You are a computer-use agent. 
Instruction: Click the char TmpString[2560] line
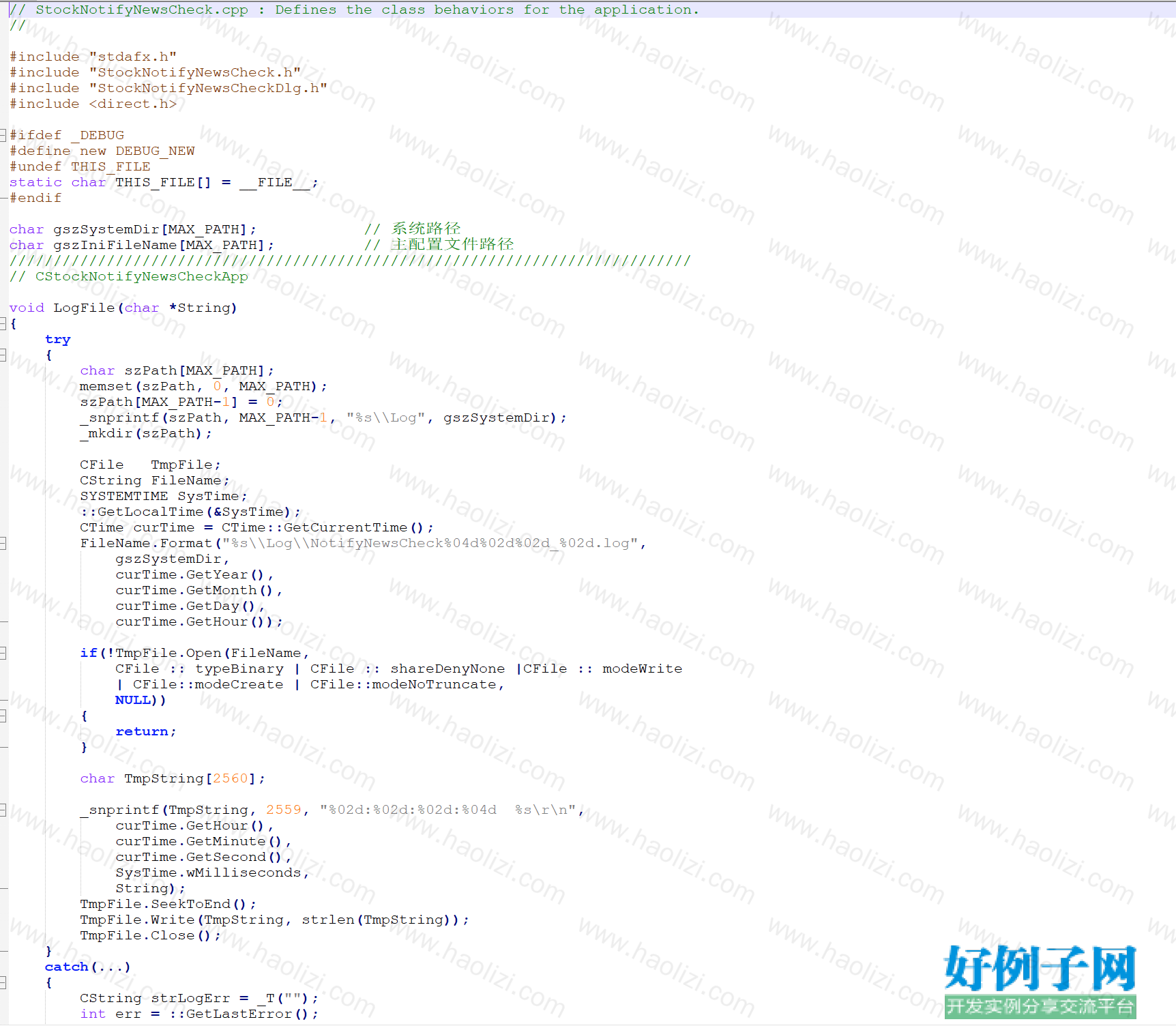pos(173,778)
